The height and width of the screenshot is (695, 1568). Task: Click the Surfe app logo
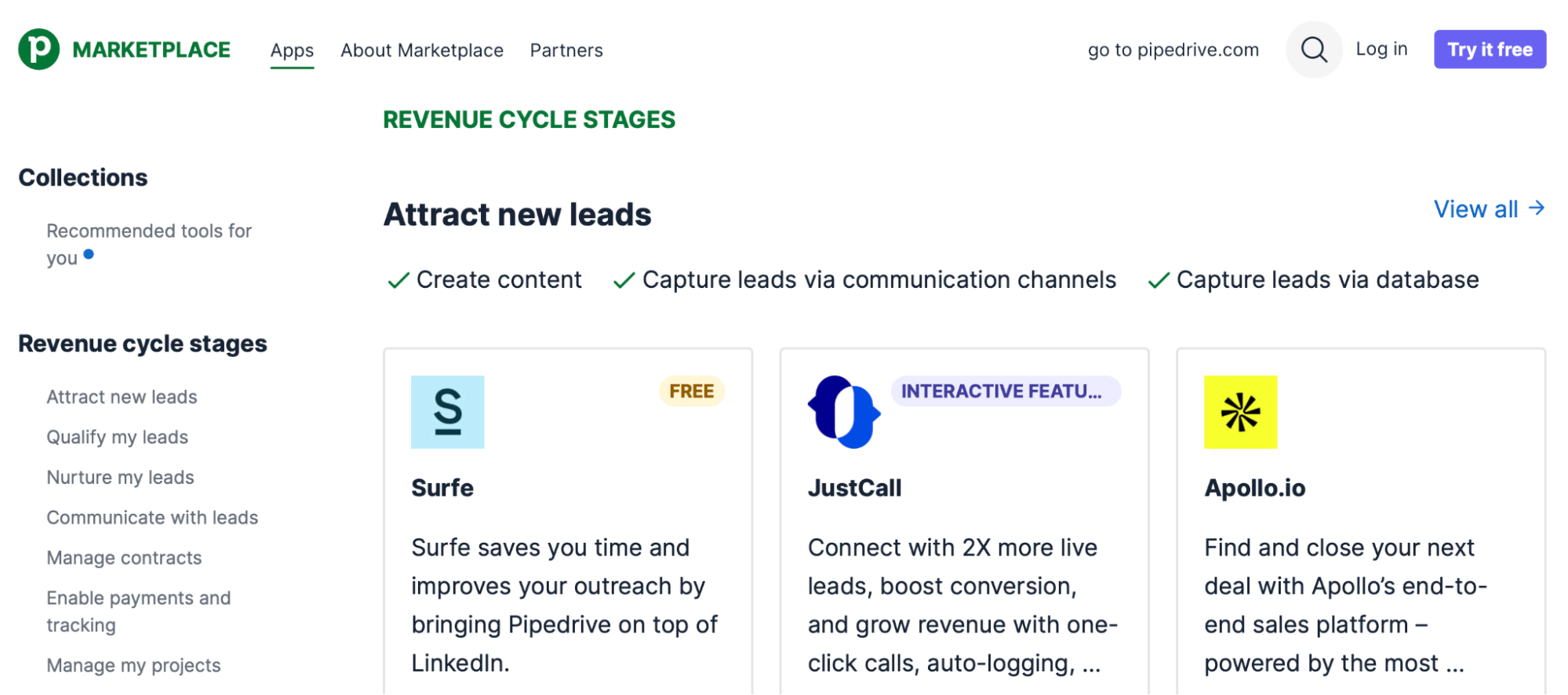(x=447, y=412)
